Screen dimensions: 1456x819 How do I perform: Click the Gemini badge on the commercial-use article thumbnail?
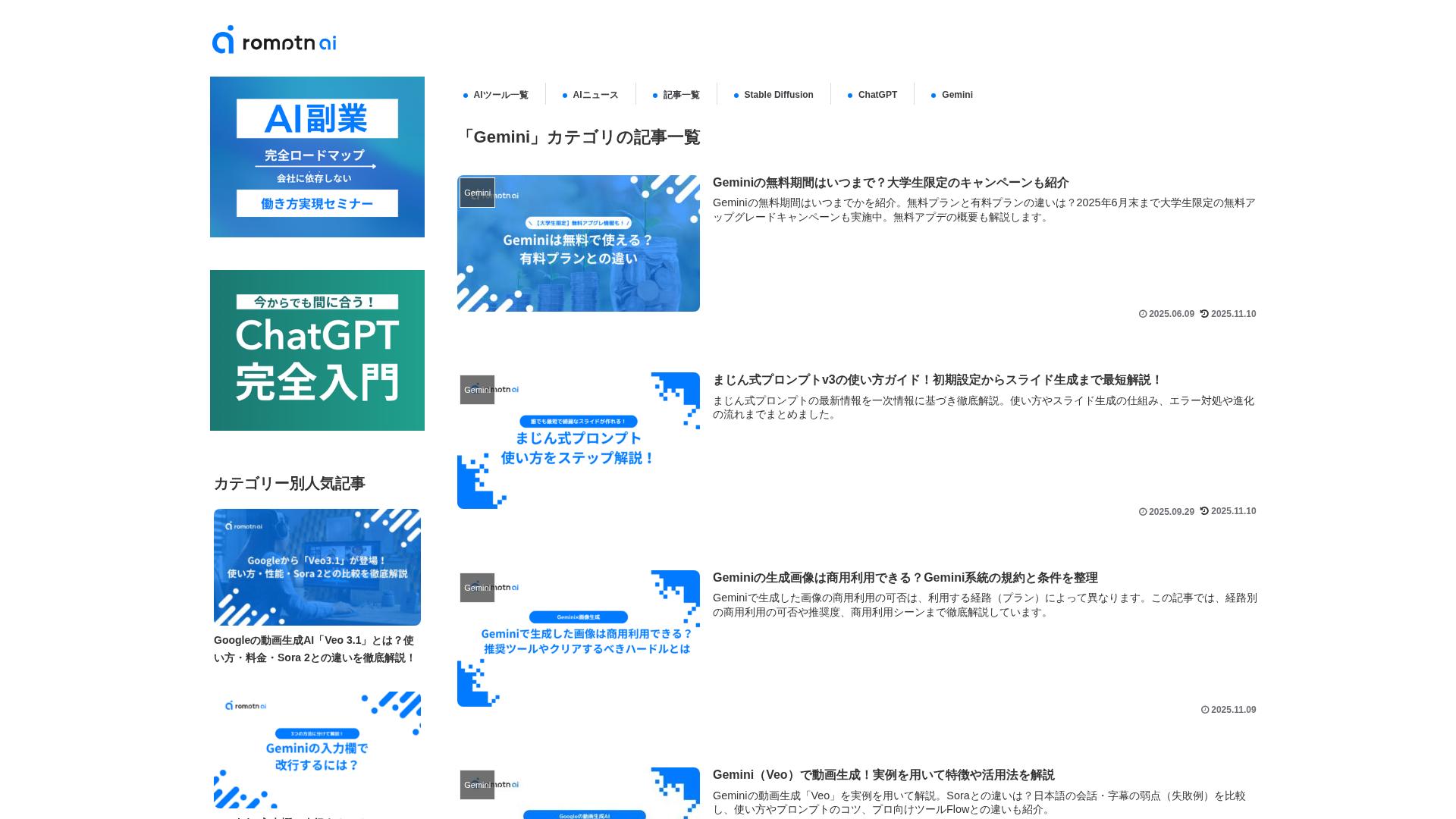(477, 587)
